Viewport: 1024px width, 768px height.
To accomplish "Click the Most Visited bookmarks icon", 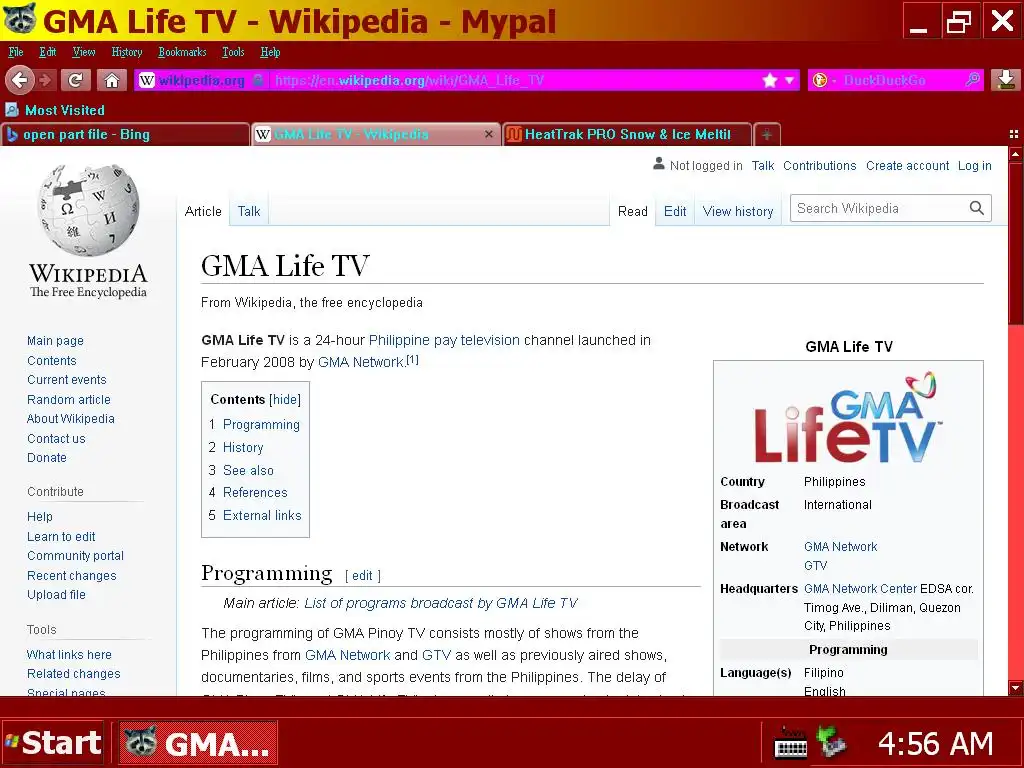I will [12, 110].
